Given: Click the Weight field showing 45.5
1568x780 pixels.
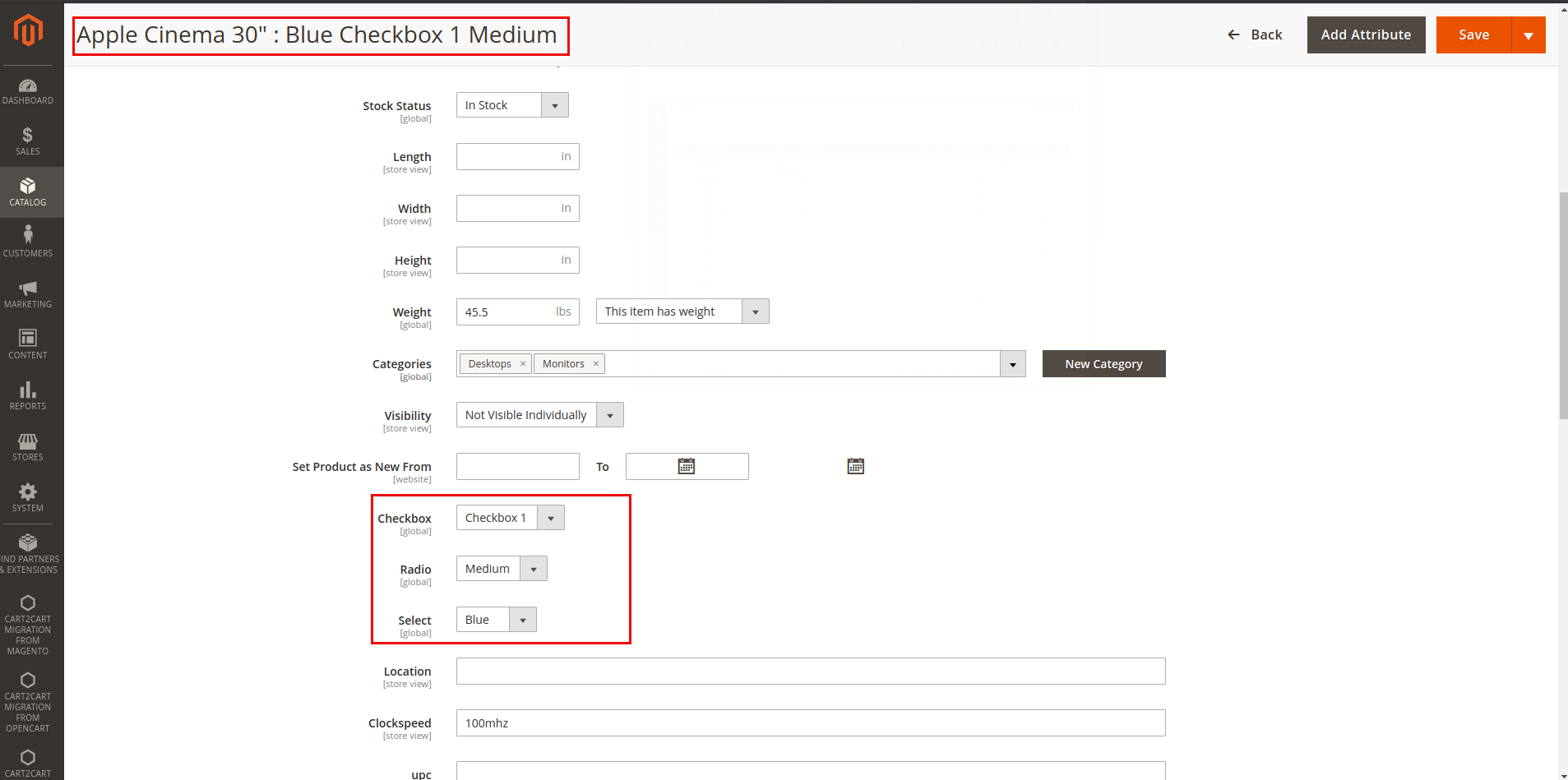Looking at the screenshot, I should (517, 312).
